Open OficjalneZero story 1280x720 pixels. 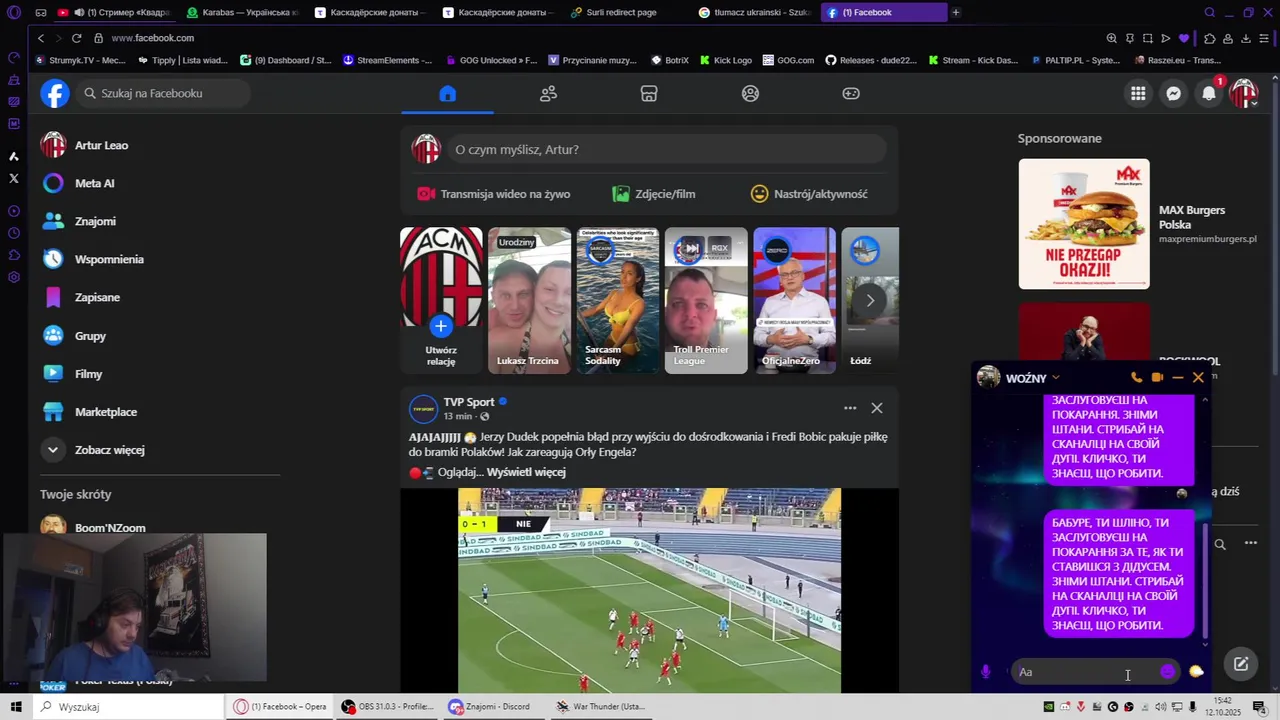(x=794, y=300)
